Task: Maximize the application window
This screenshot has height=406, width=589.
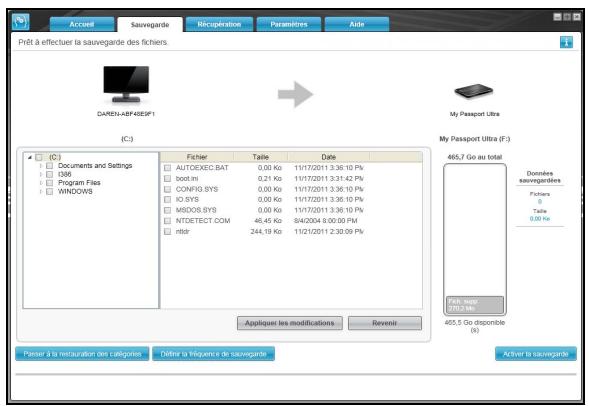Action: [x=567, y=17]
